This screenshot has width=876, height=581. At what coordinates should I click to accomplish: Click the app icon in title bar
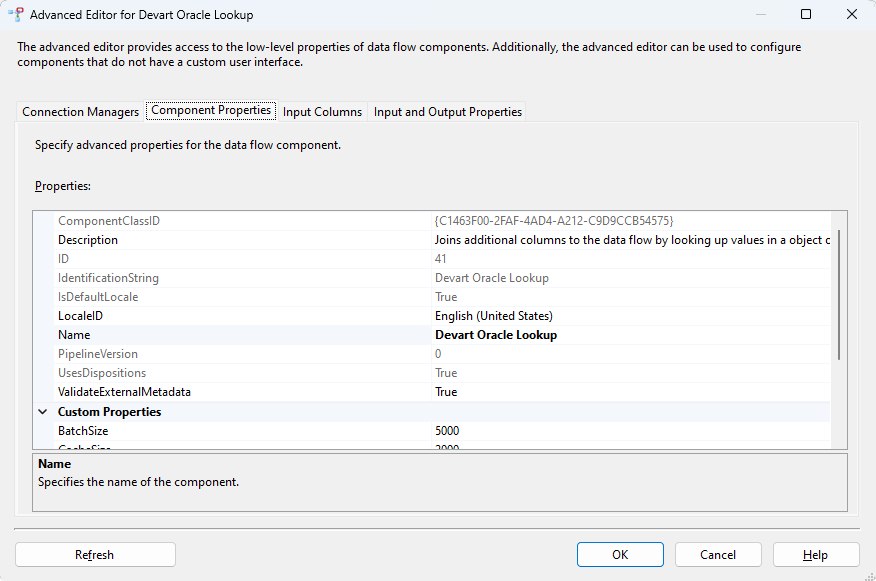click(16, 15)
